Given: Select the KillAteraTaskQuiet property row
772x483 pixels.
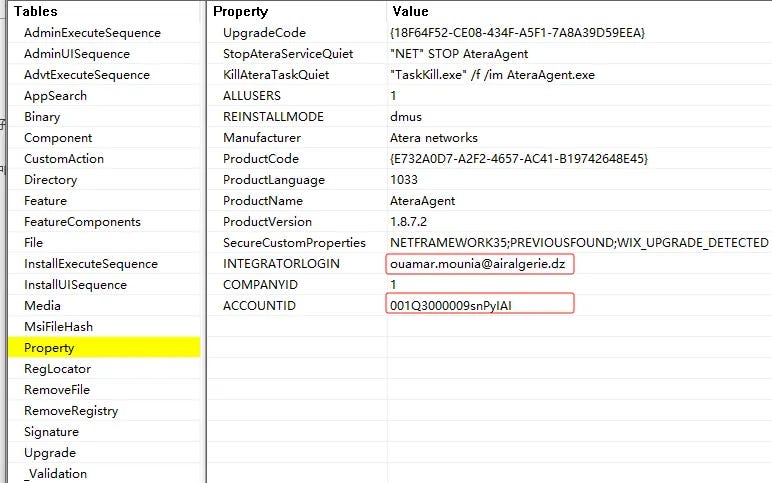Looking at the screenshot, I should click(490, 75).
